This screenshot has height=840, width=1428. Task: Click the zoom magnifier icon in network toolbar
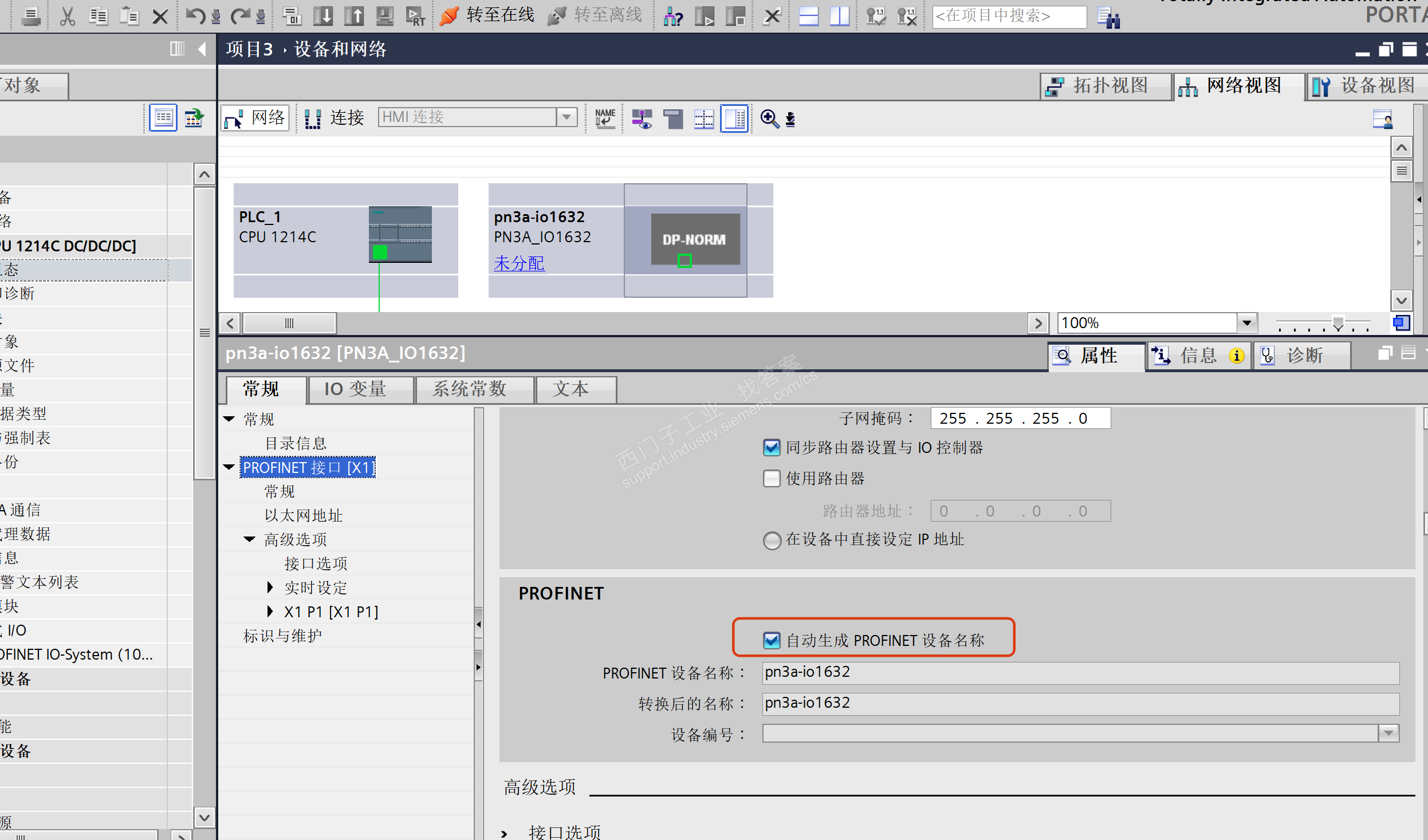pos(769,119)
